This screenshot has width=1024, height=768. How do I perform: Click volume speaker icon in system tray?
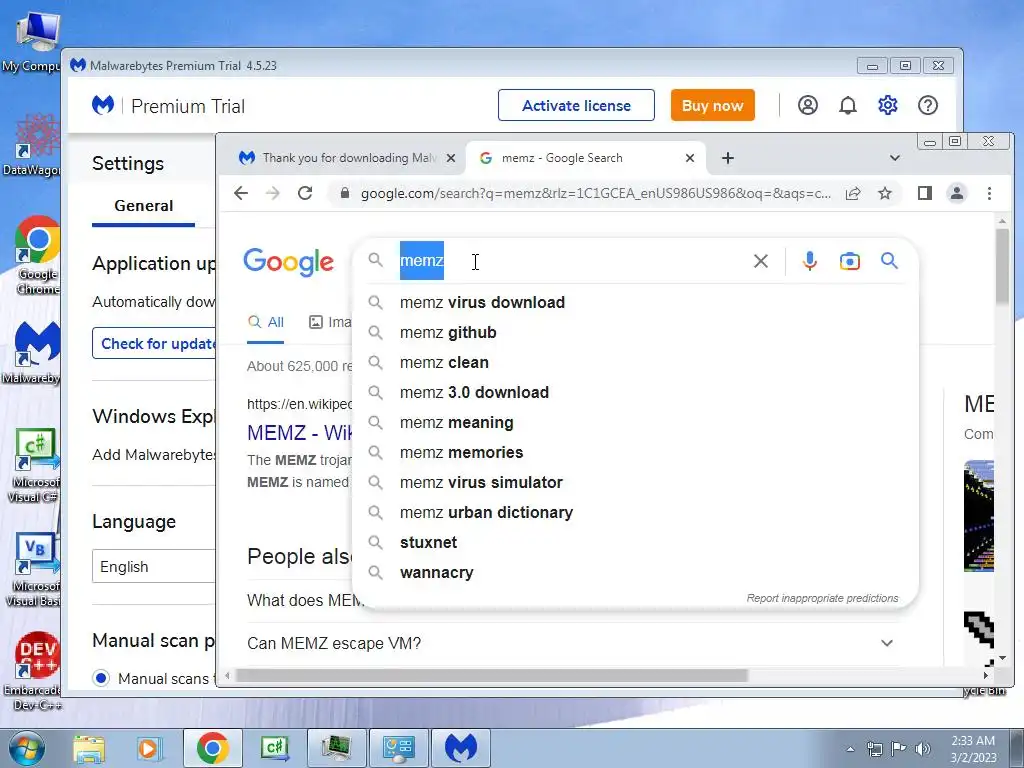click(x=923, y=749)
